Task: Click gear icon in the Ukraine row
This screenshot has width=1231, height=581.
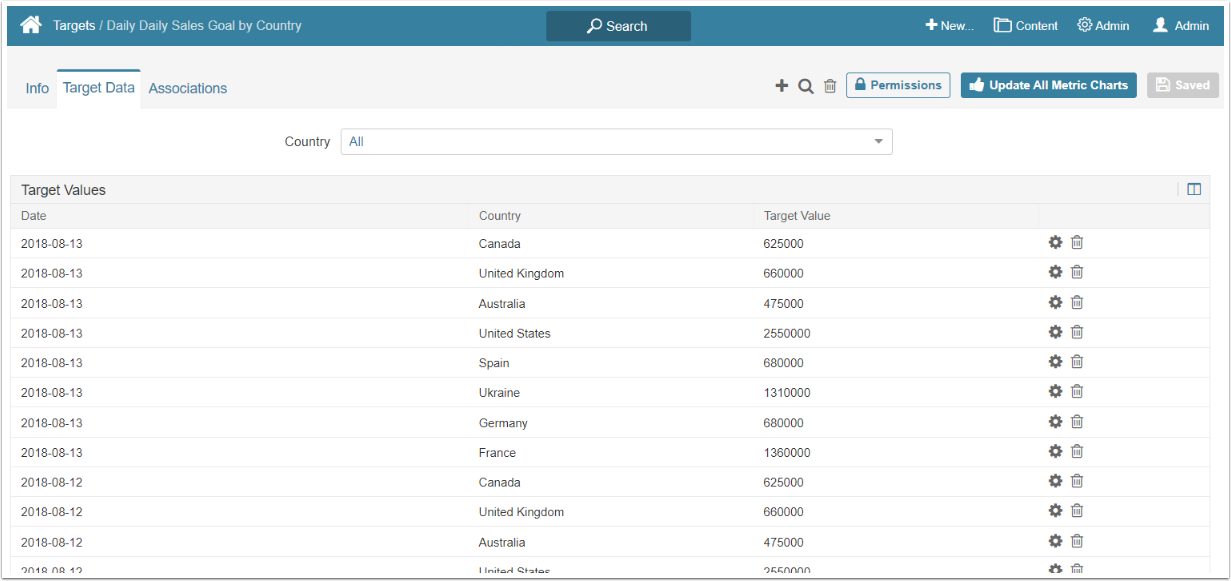Action: 1055,391
